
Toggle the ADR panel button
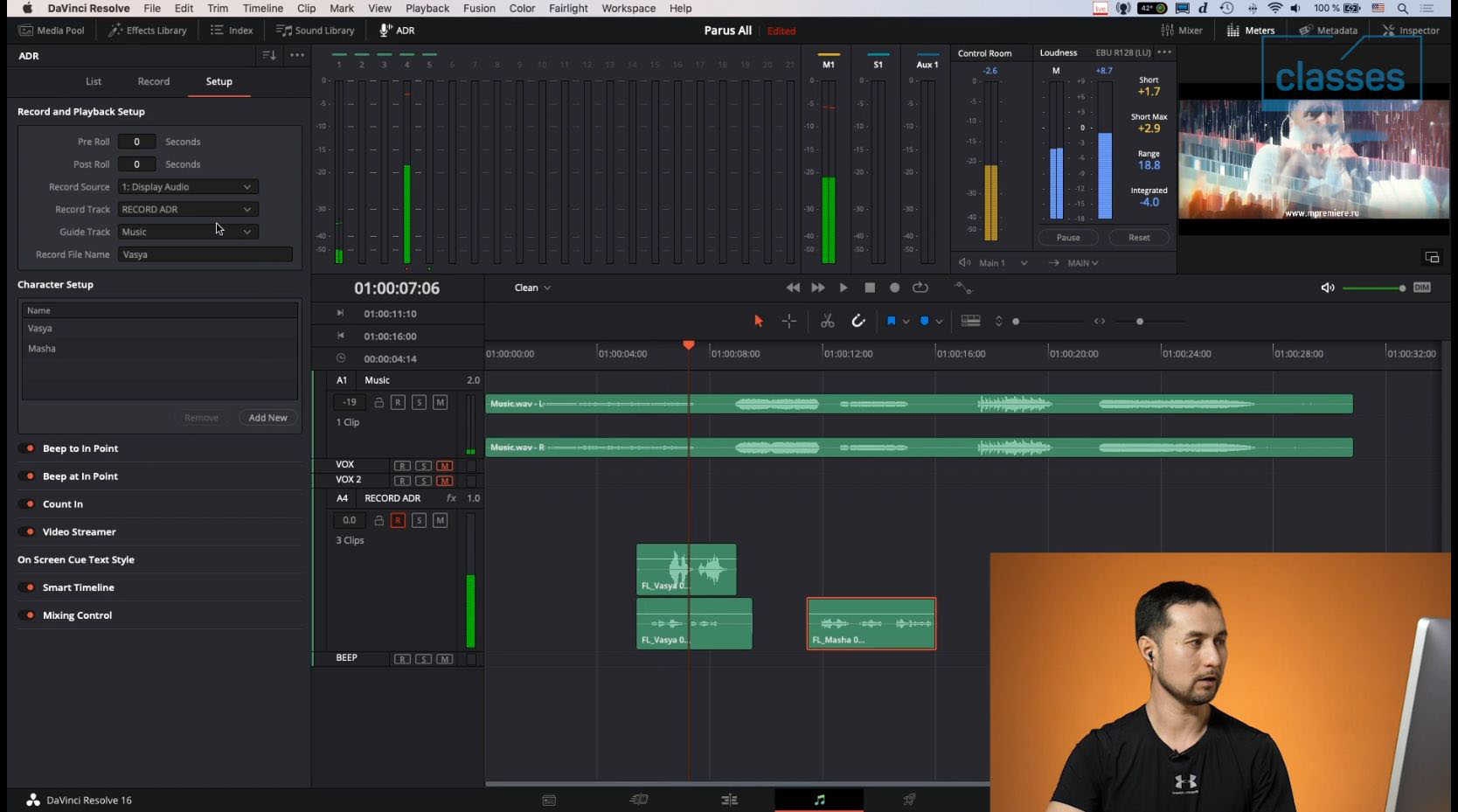397,30
